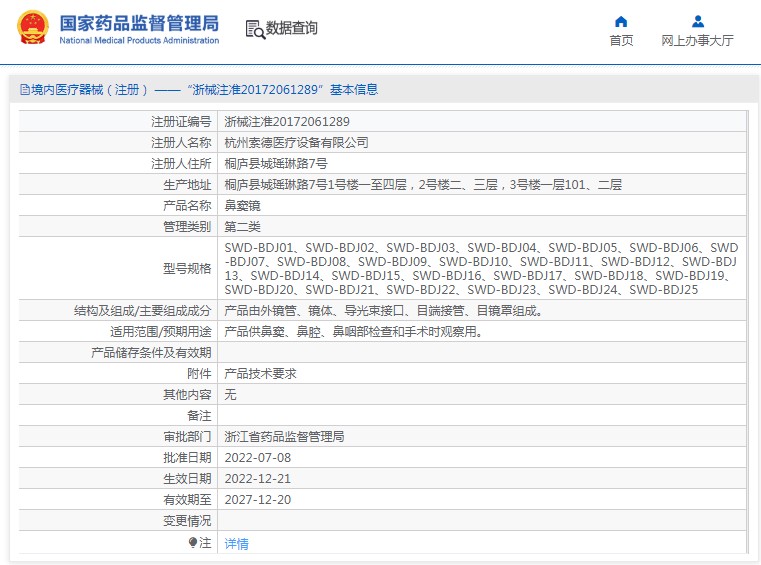The height and width of the screenshot is (565, 761).
Task: Click management category 第二类
Action: tap(242, 227)
